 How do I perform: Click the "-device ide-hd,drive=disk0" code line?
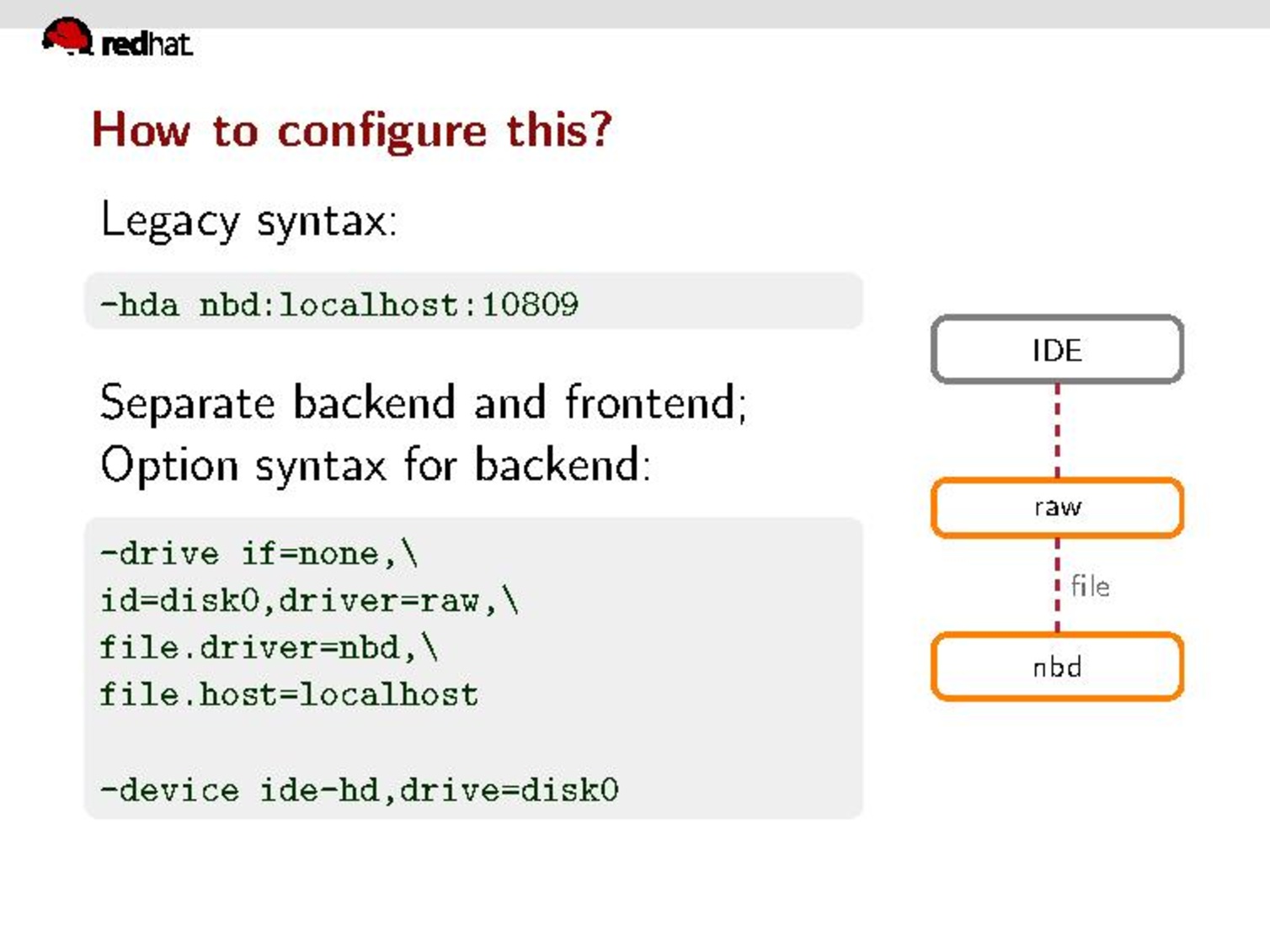point(360,790)
